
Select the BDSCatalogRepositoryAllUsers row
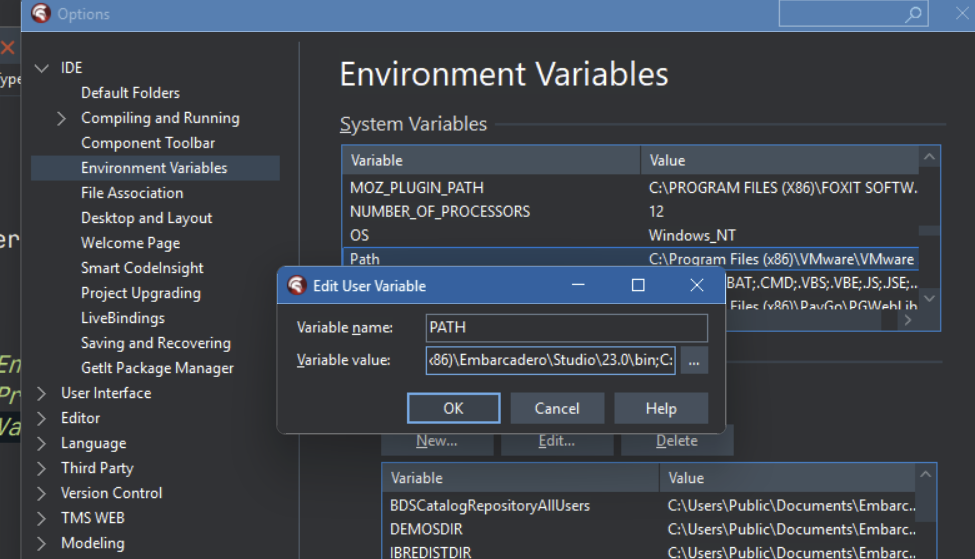[x=649, y=506]
